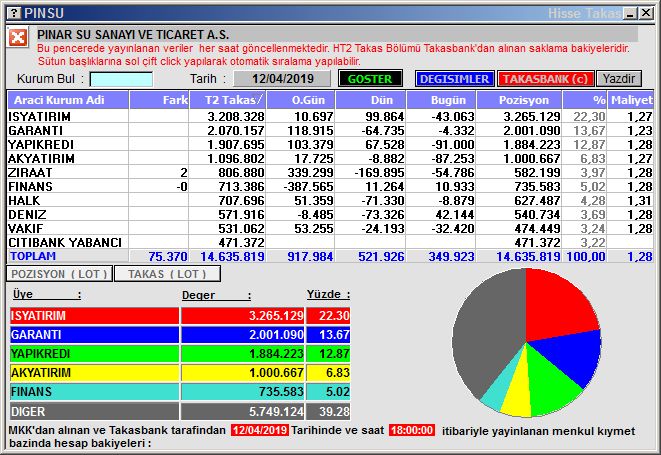Screen dimensions: 661x455
Task: Click the red 12/04/2019 footer date
Action: click(x=260, y=430)
